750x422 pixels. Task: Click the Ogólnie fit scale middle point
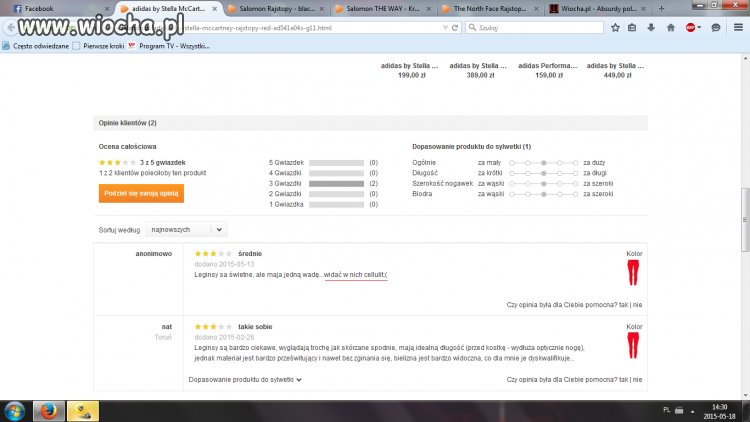(544, 163)
